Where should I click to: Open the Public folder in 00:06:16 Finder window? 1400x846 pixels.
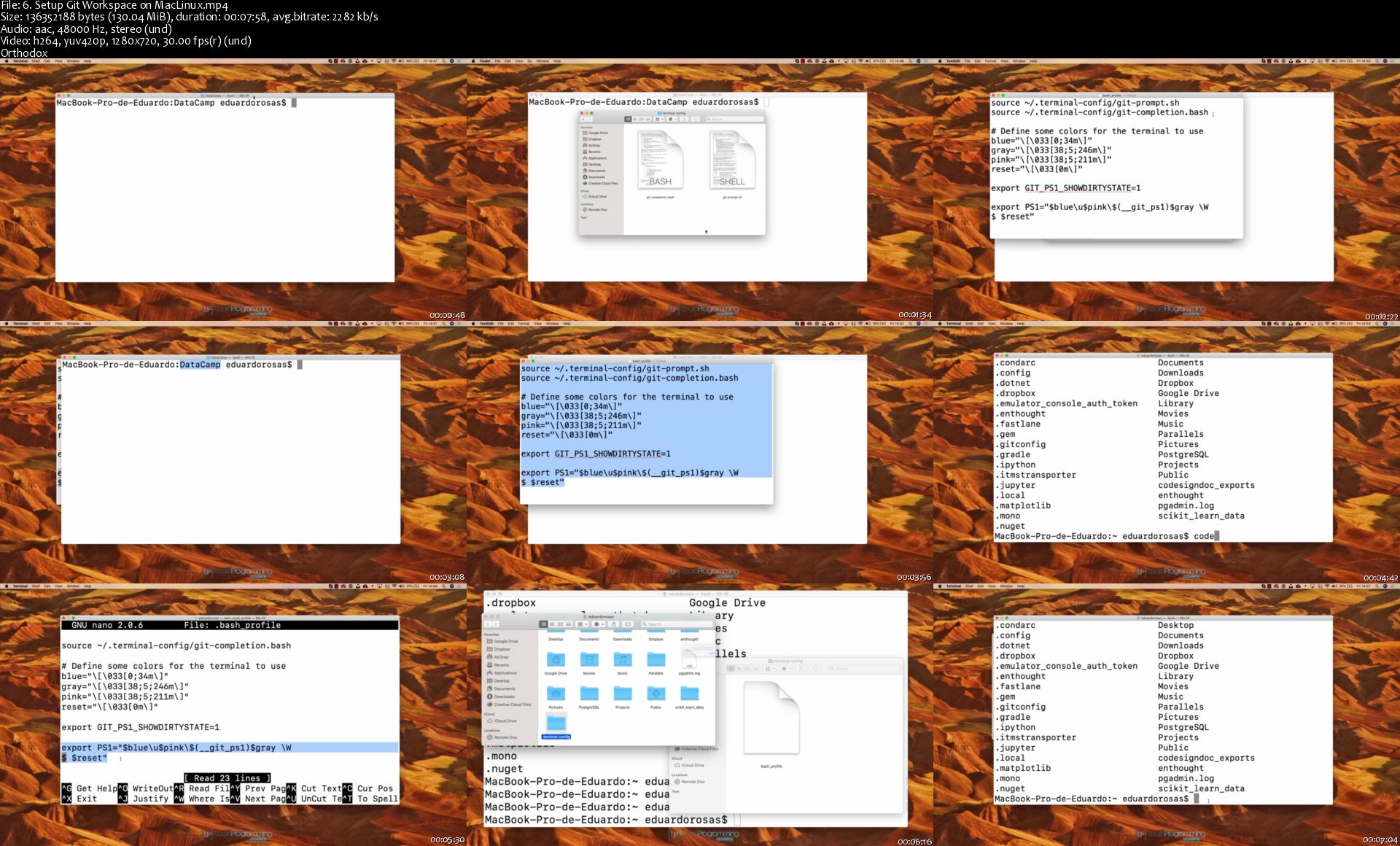pos(656,694)
